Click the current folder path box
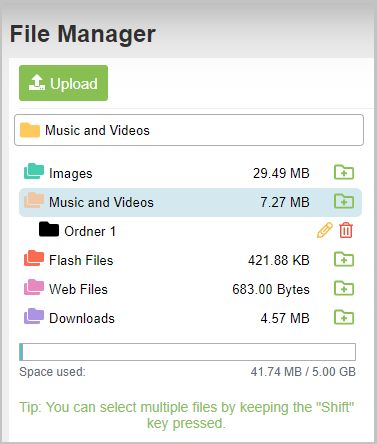The image size is (377, 444). coord(189,130)
